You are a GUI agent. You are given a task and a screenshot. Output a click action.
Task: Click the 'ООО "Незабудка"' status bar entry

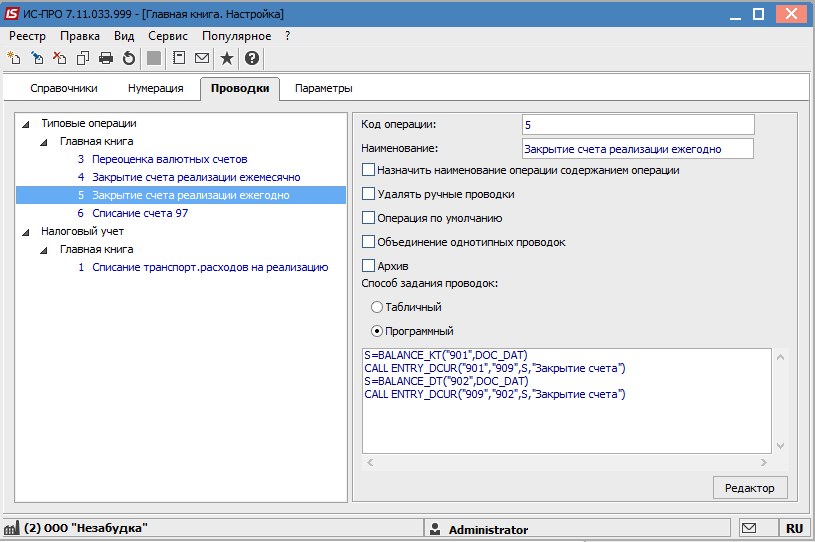(85, 528)
